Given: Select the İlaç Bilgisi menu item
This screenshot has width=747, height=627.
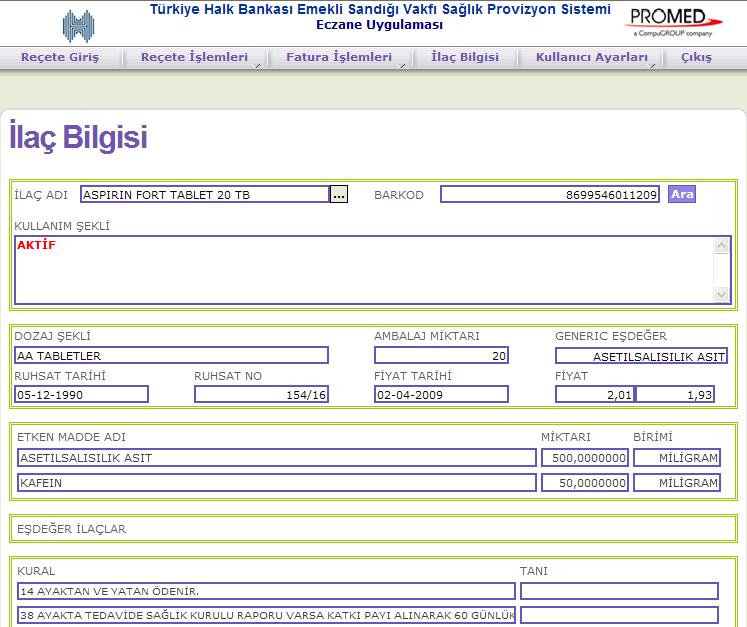Looking at the screenshot, I should [x=465, y=57].
